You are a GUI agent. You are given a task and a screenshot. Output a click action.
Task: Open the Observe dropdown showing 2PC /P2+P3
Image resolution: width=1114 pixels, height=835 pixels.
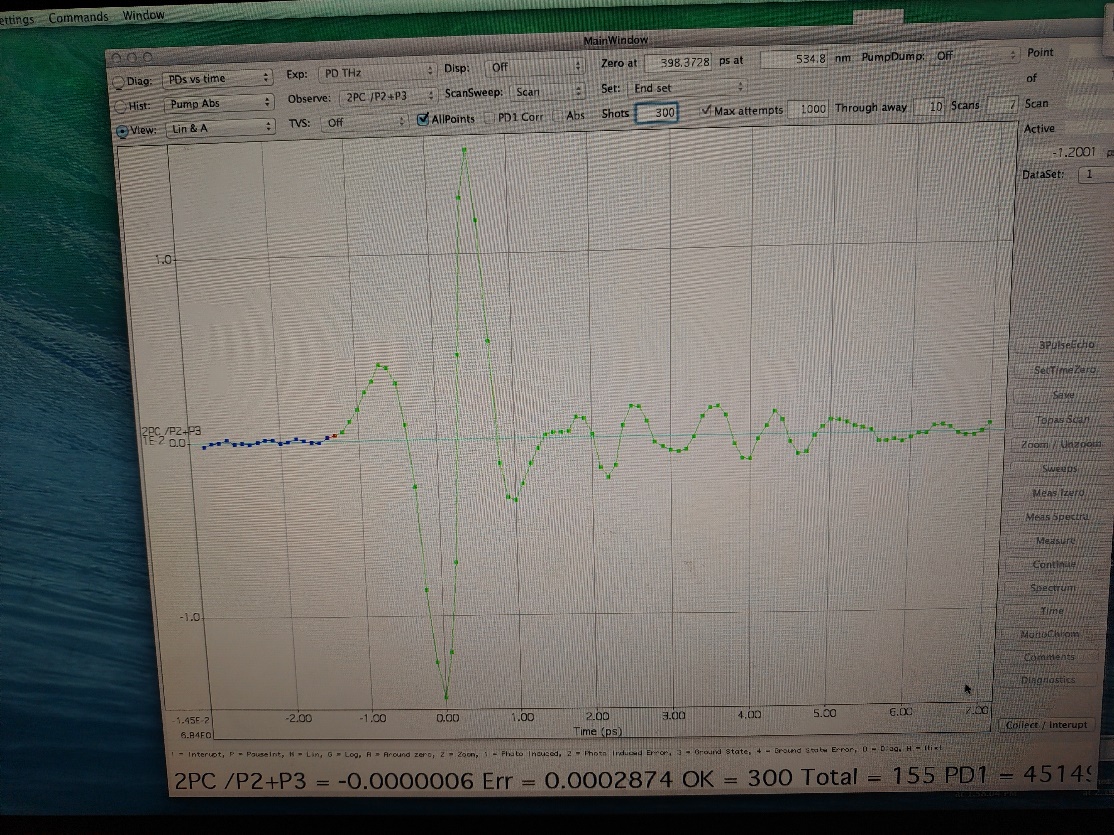[387, 96]
